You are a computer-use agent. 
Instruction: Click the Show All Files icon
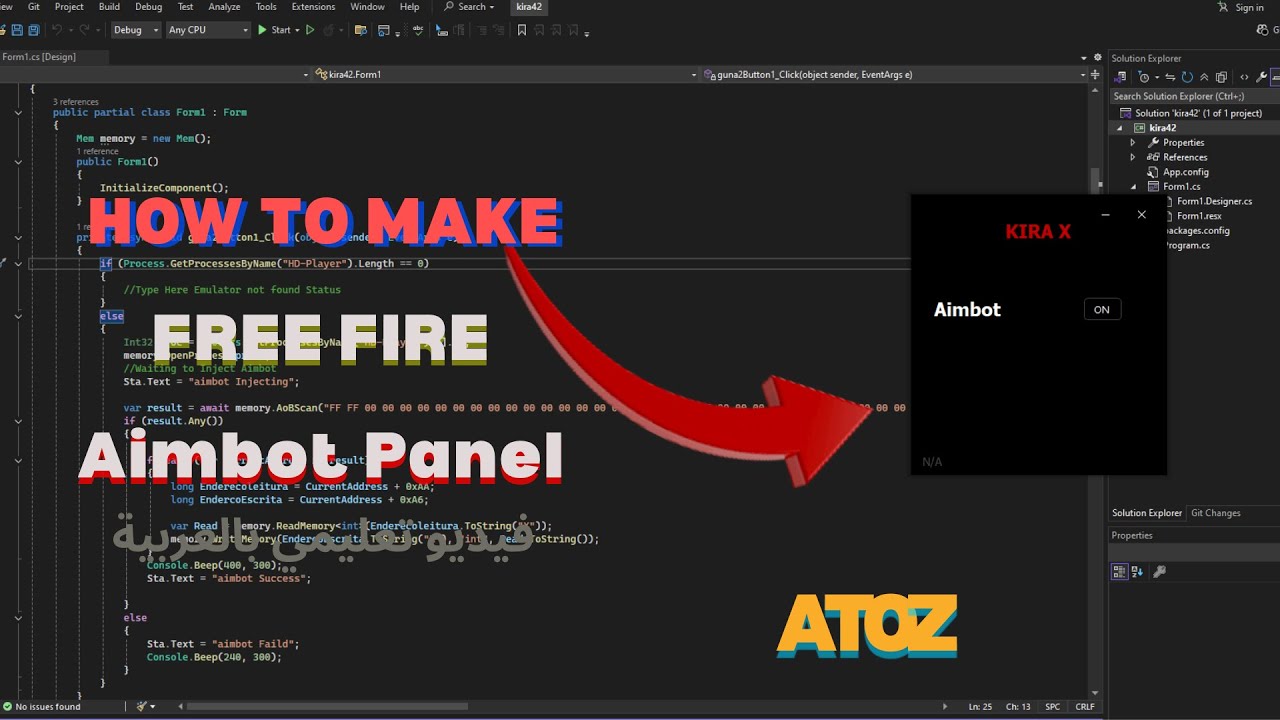1221,77
